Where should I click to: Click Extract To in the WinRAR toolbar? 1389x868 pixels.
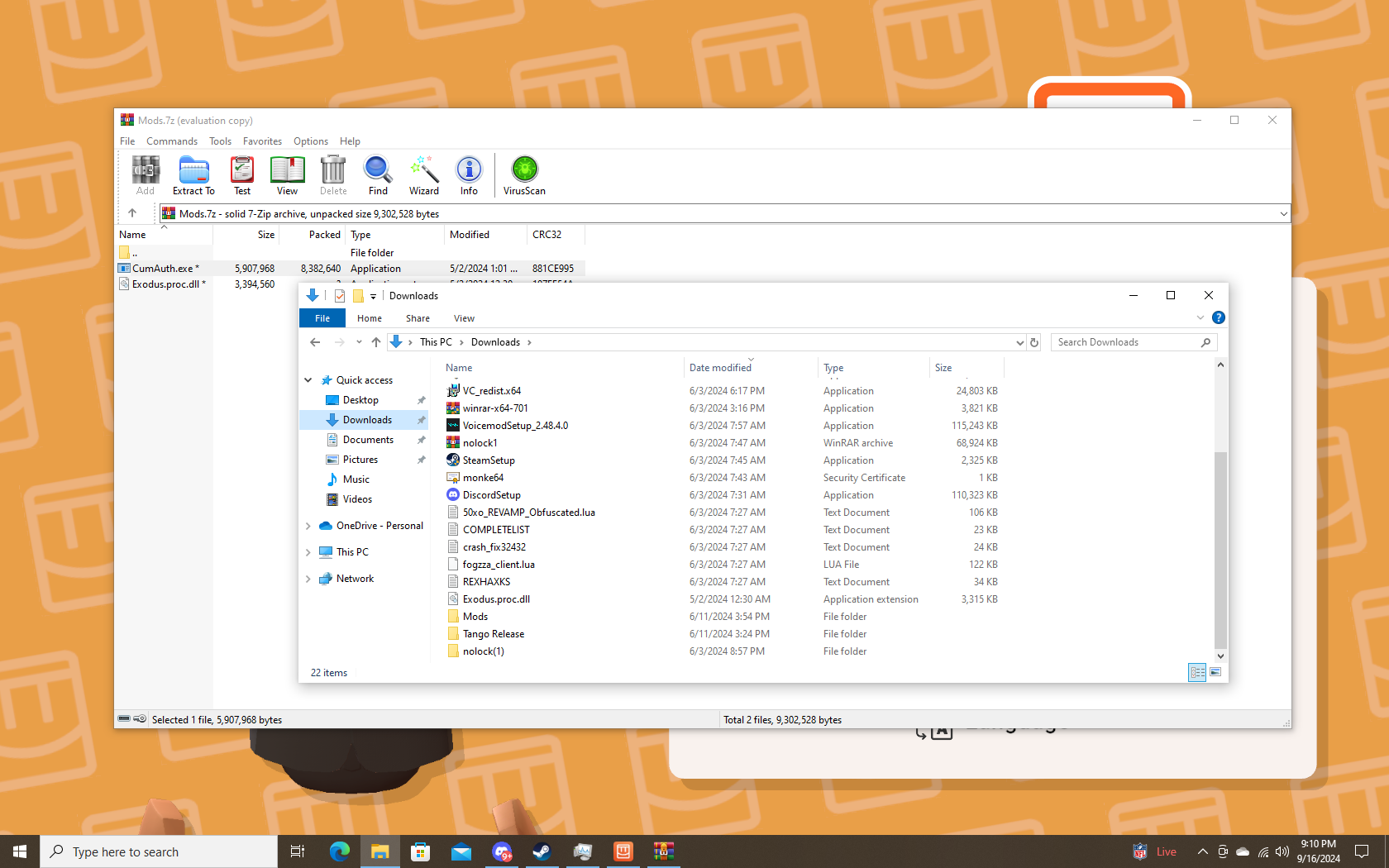click(193, 176)
